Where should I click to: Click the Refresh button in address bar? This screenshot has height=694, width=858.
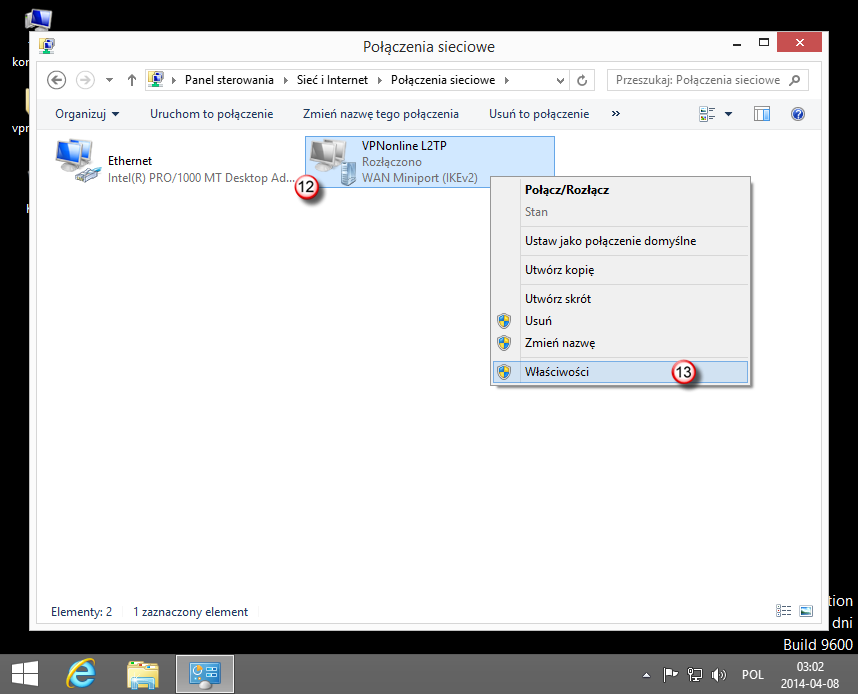point(582,80)
